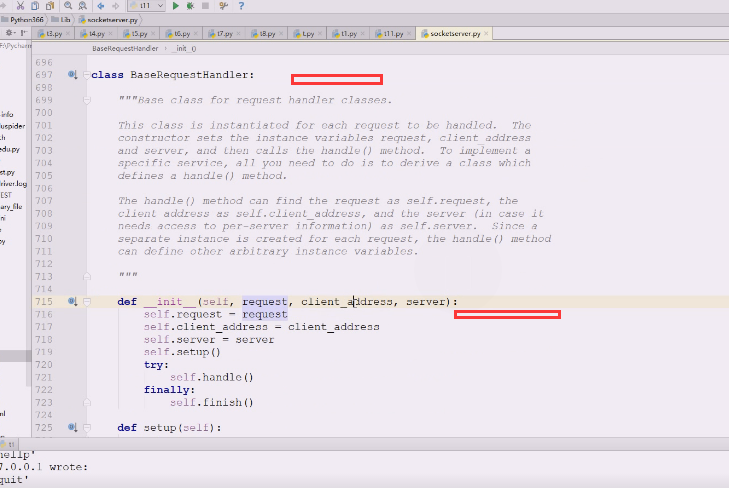Screen dimensions: 729x488
Task: Navigate forward with grey right arrow
Action: coord(115,6)
